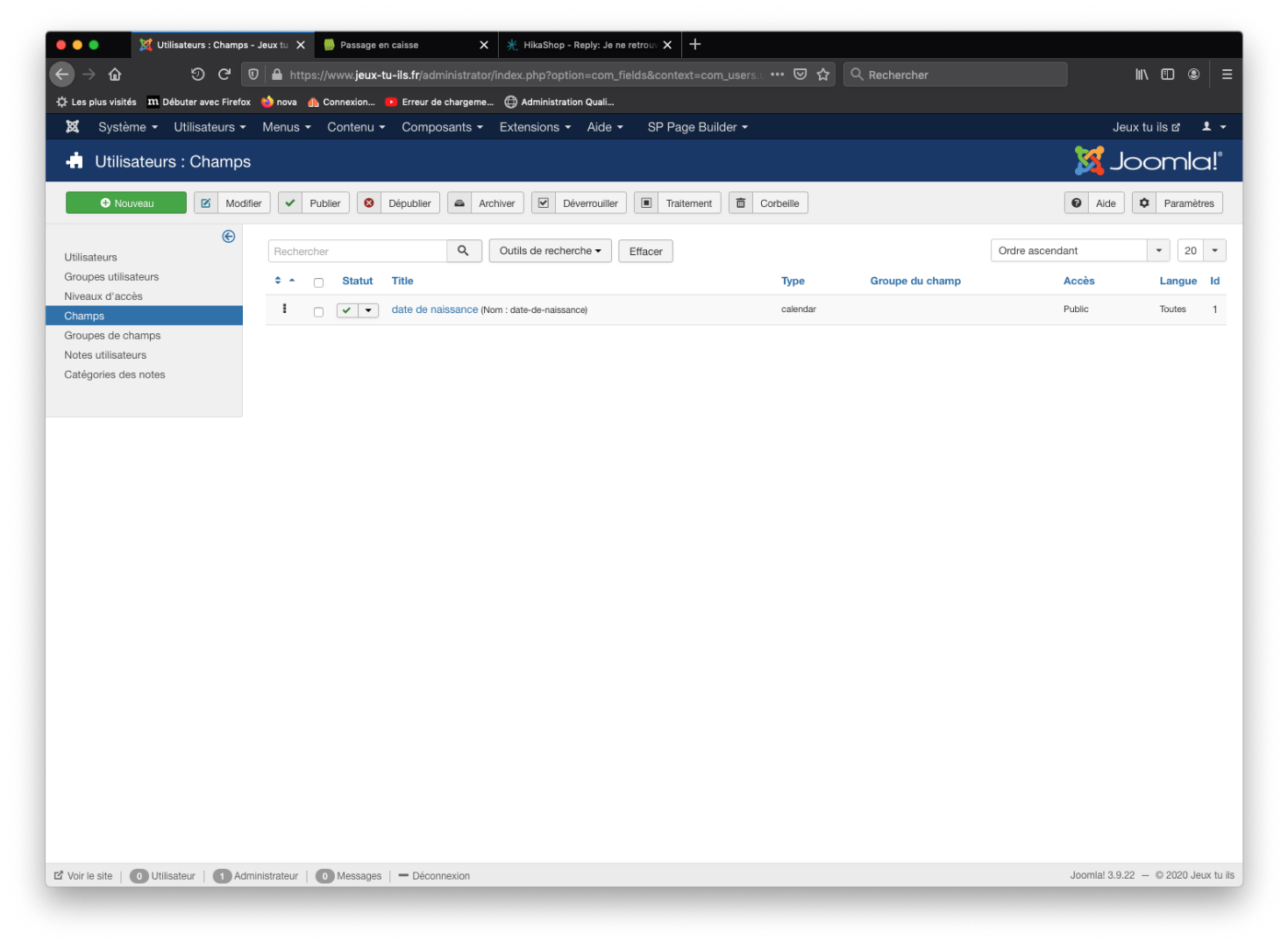Toggle published status of date de naissance
The width and height of the screenshot is (1288, 947).
(347, 310)
